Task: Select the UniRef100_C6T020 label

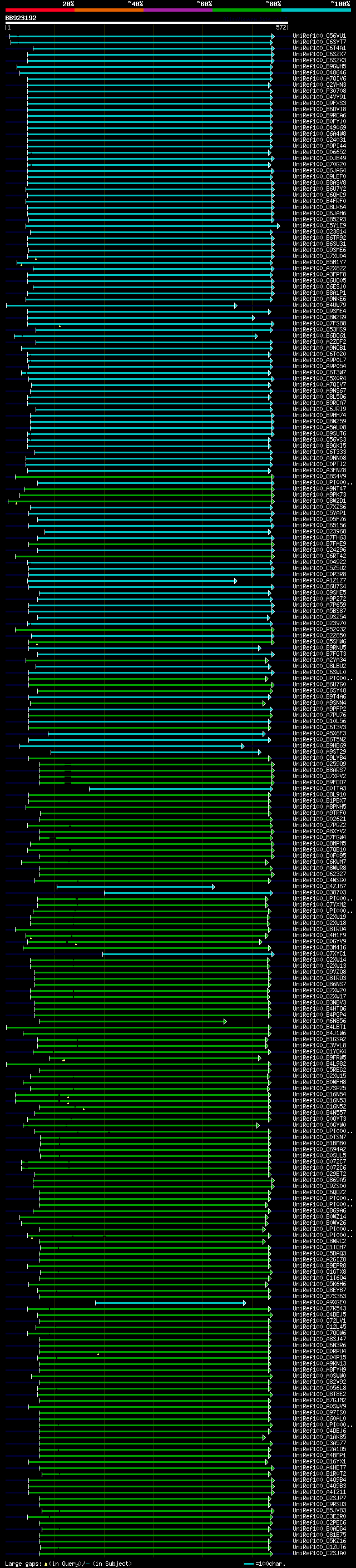Action: click(319, 354)
